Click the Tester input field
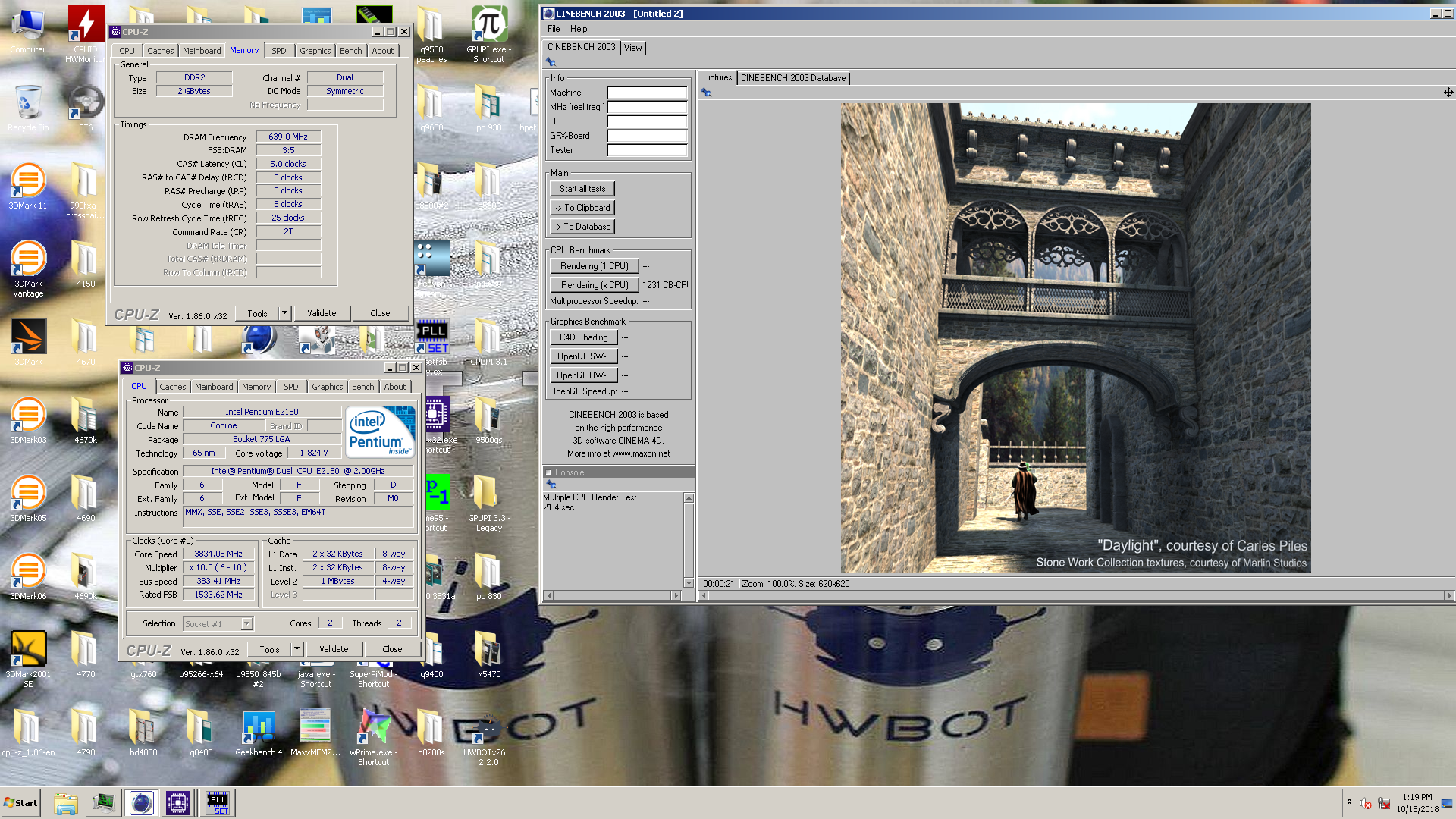1456x819 pixels. 647,150
